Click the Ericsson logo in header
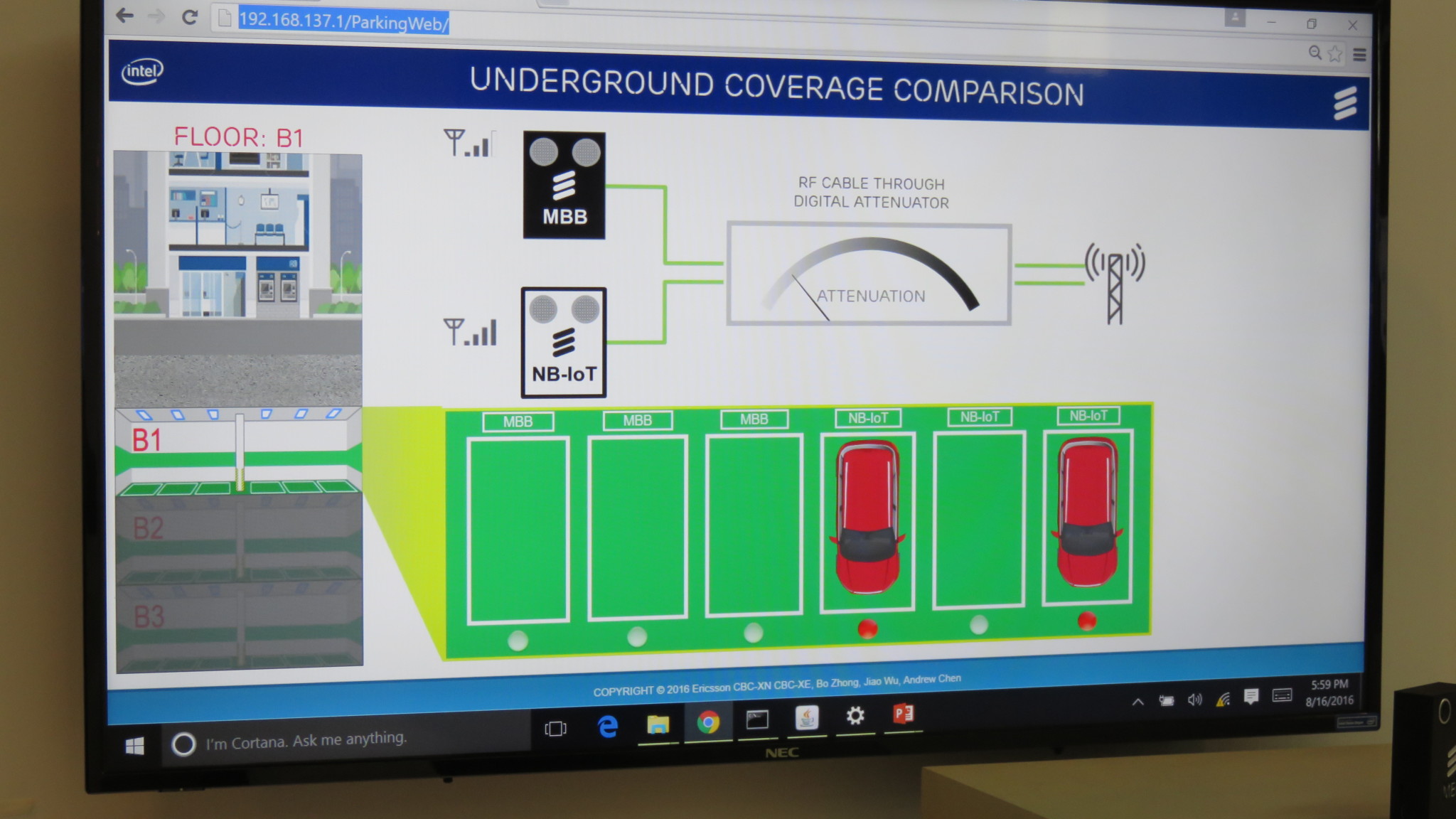This screenshot has width=1456, height=819. [x=1345, y=104]
